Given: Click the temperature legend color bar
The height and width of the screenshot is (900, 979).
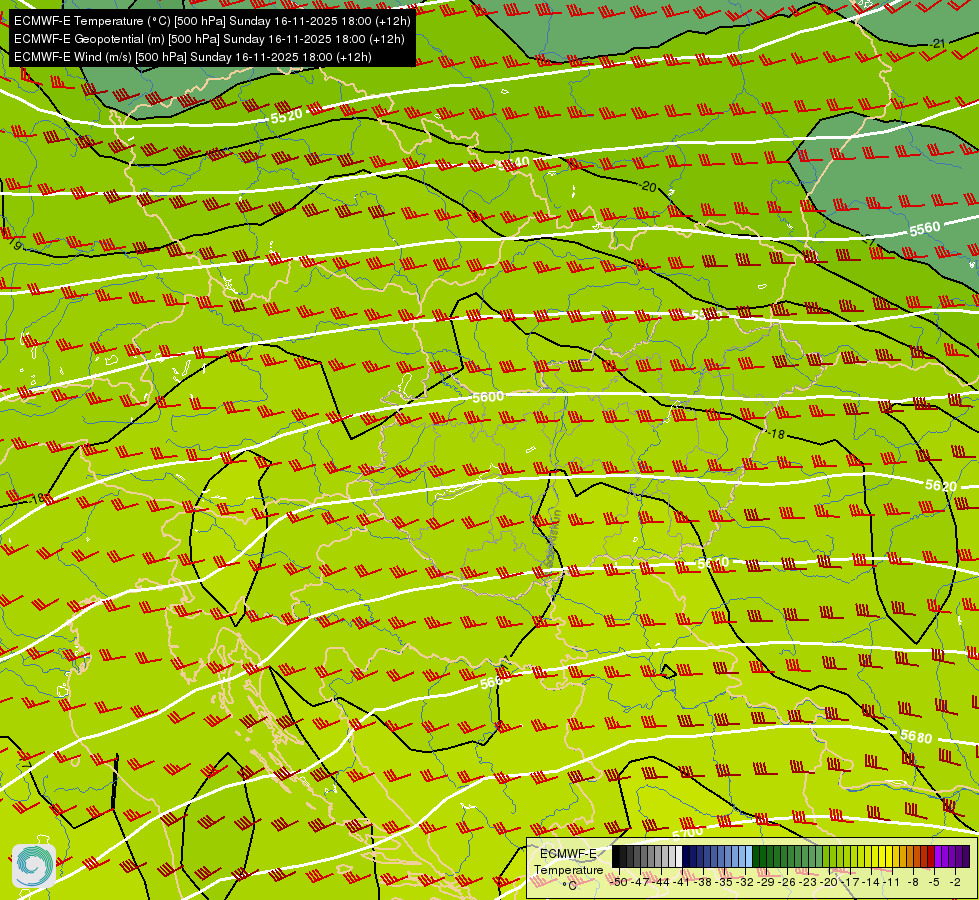Looking at the screenshot, I should point(790,857).
